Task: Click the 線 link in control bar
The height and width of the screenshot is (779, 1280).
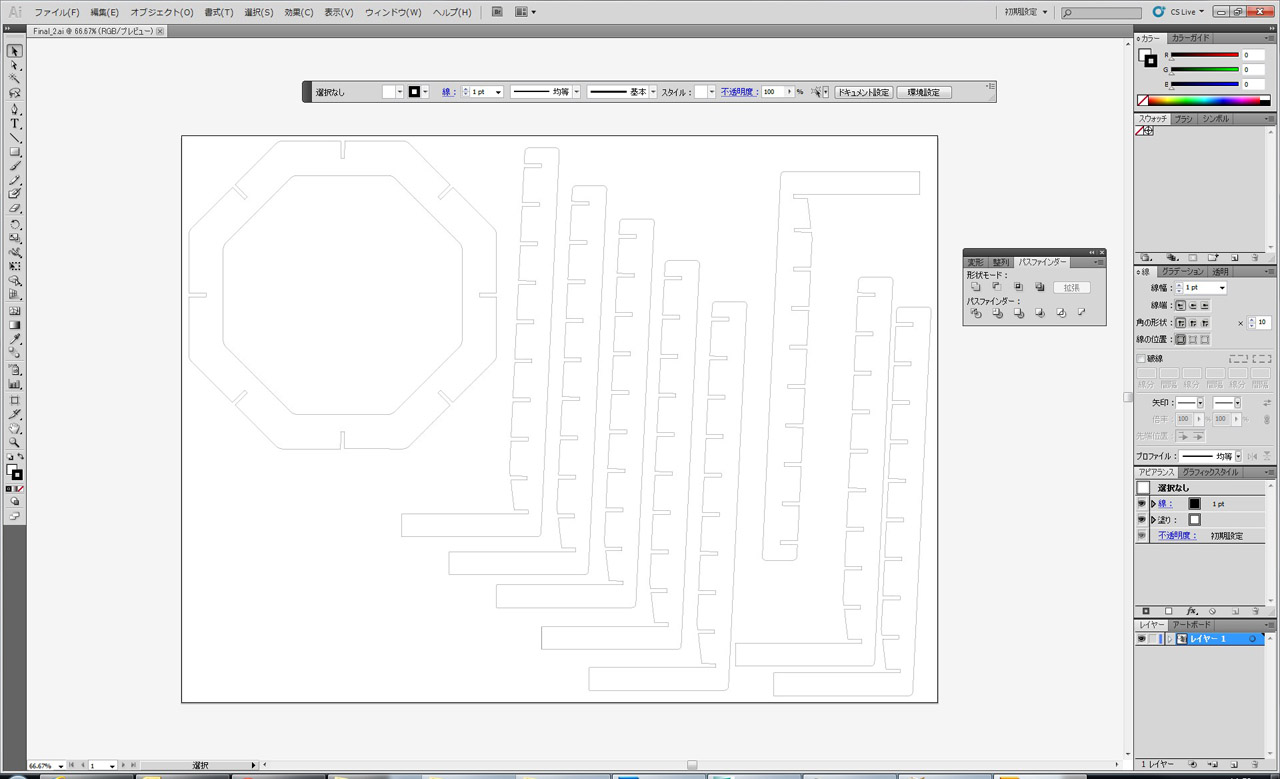Action: pos(449,92)
